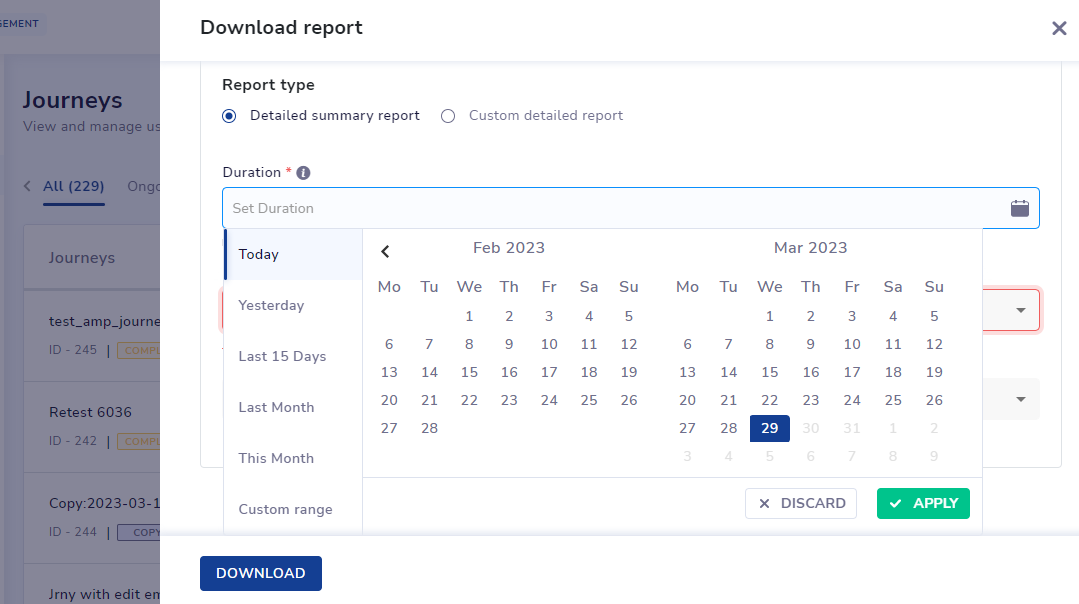Select March 15 in the calendar
The width and height of the screenshot is (1079, 604).
(x=769, y=372)
